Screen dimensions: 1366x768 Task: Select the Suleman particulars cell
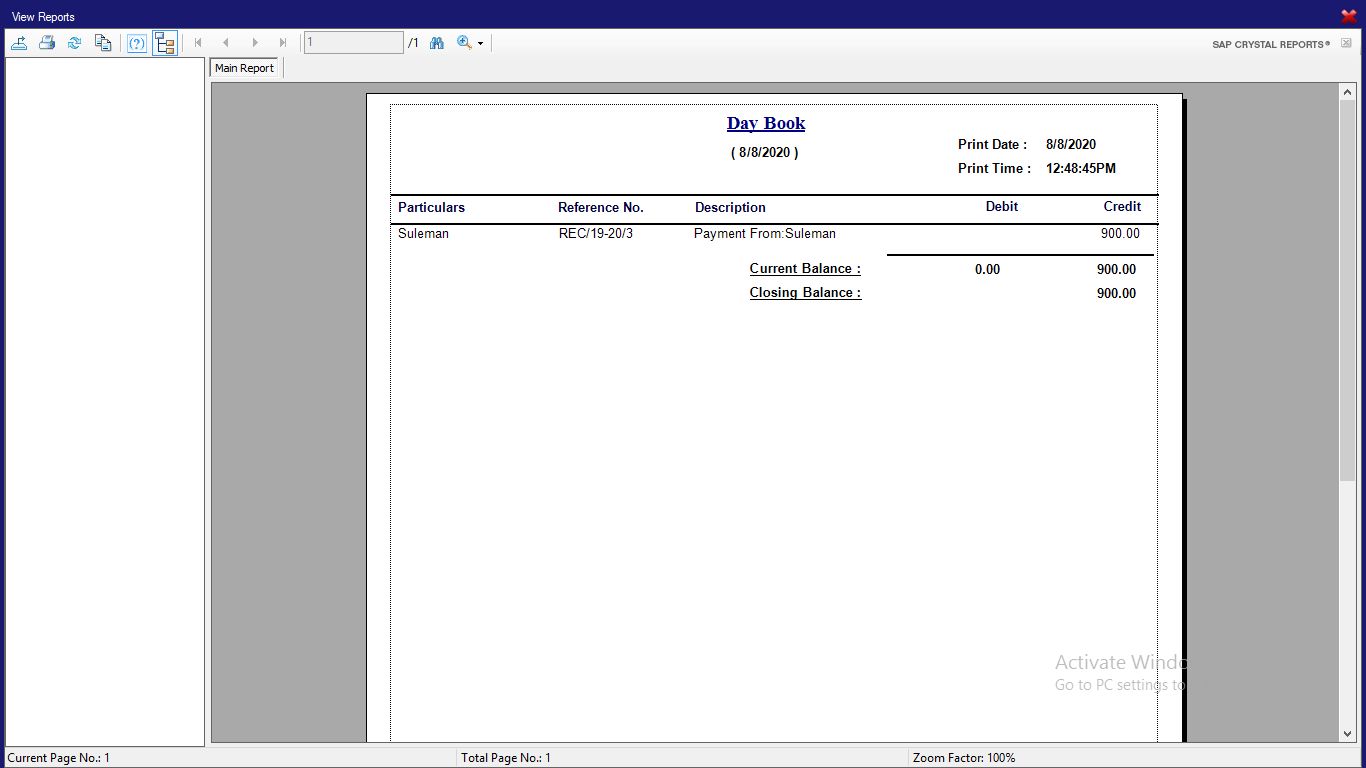click(424, 233)
